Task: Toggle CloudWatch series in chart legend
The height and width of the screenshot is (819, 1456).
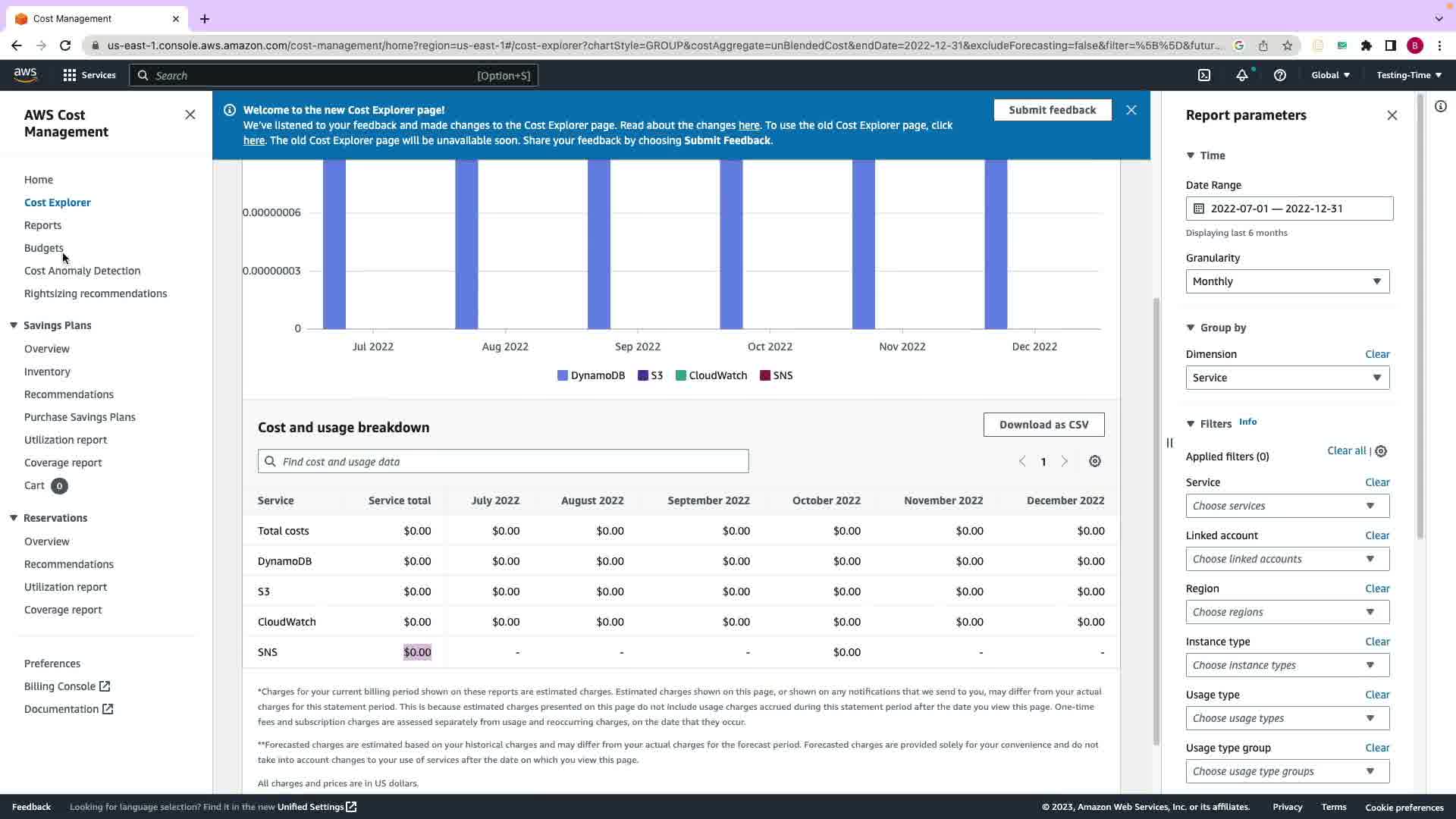Action: click(x=711, y=375)
